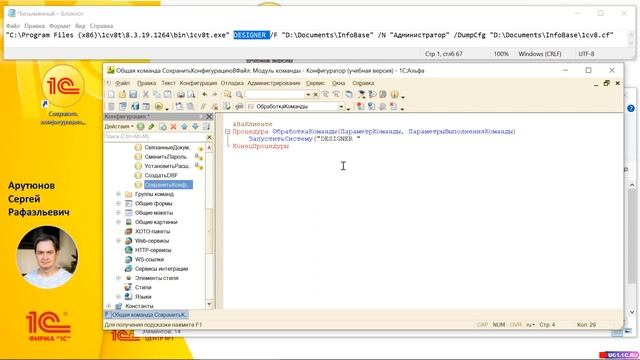This screenshot has width=640, height=360.
Task: Delete the selected object with red X icon
Action: tap(173, 127)
